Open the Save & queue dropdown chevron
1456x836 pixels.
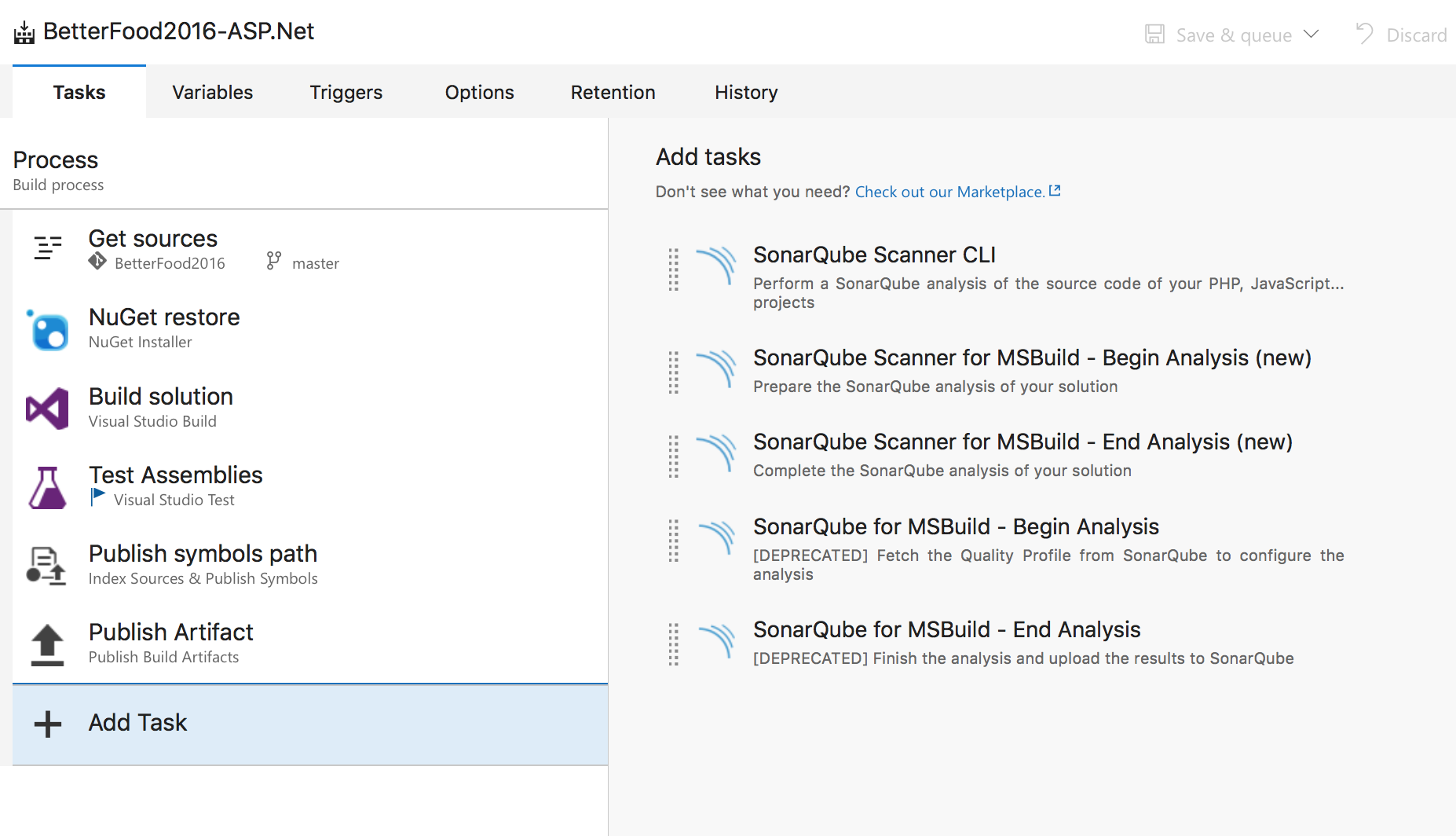tap(1311, 34)
